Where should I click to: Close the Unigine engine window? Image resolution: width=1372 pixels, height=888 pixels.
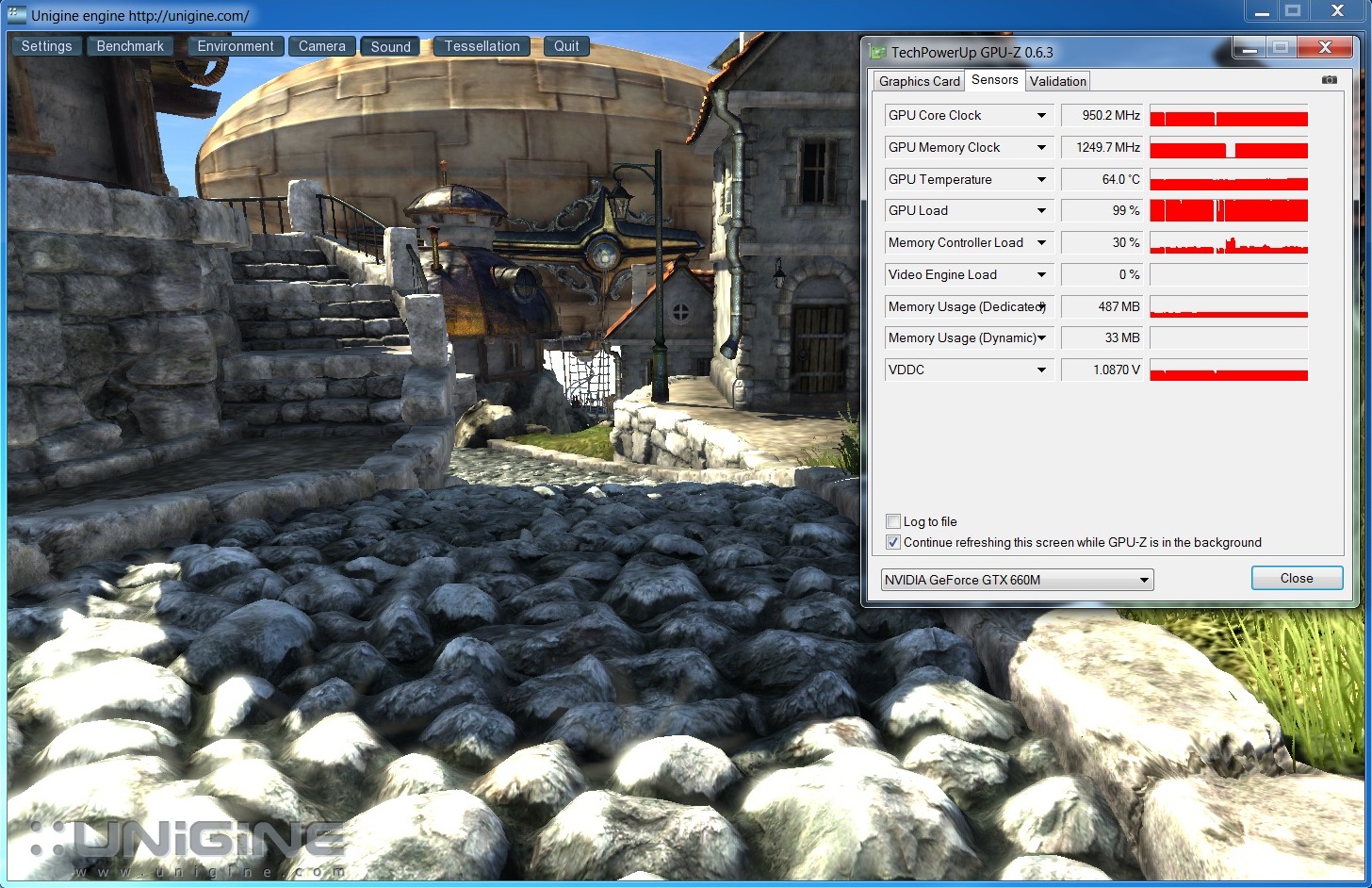pyautogui.click(x=1337, y=11)
